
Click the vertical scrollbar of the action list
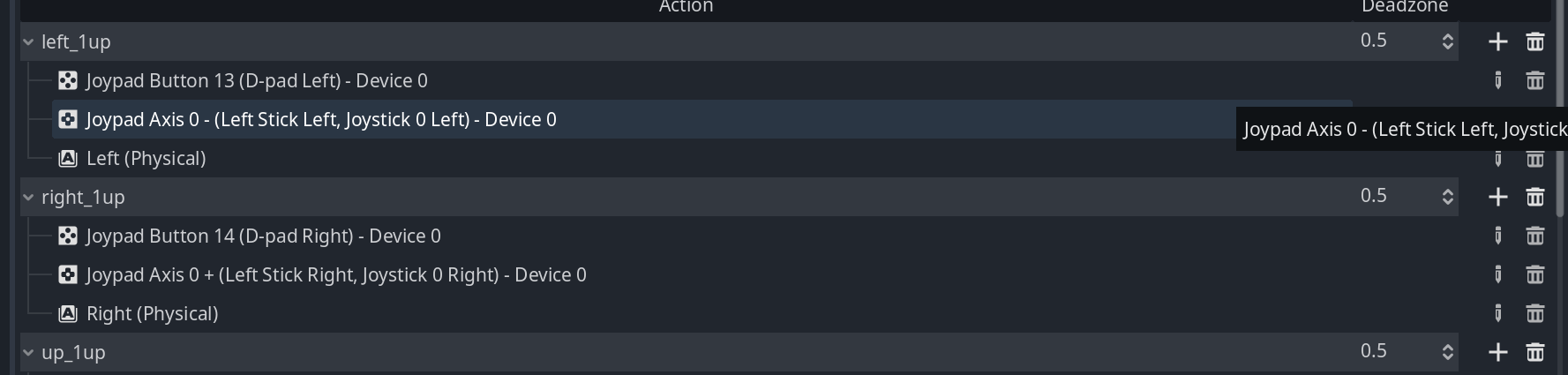coord(1559,106)
